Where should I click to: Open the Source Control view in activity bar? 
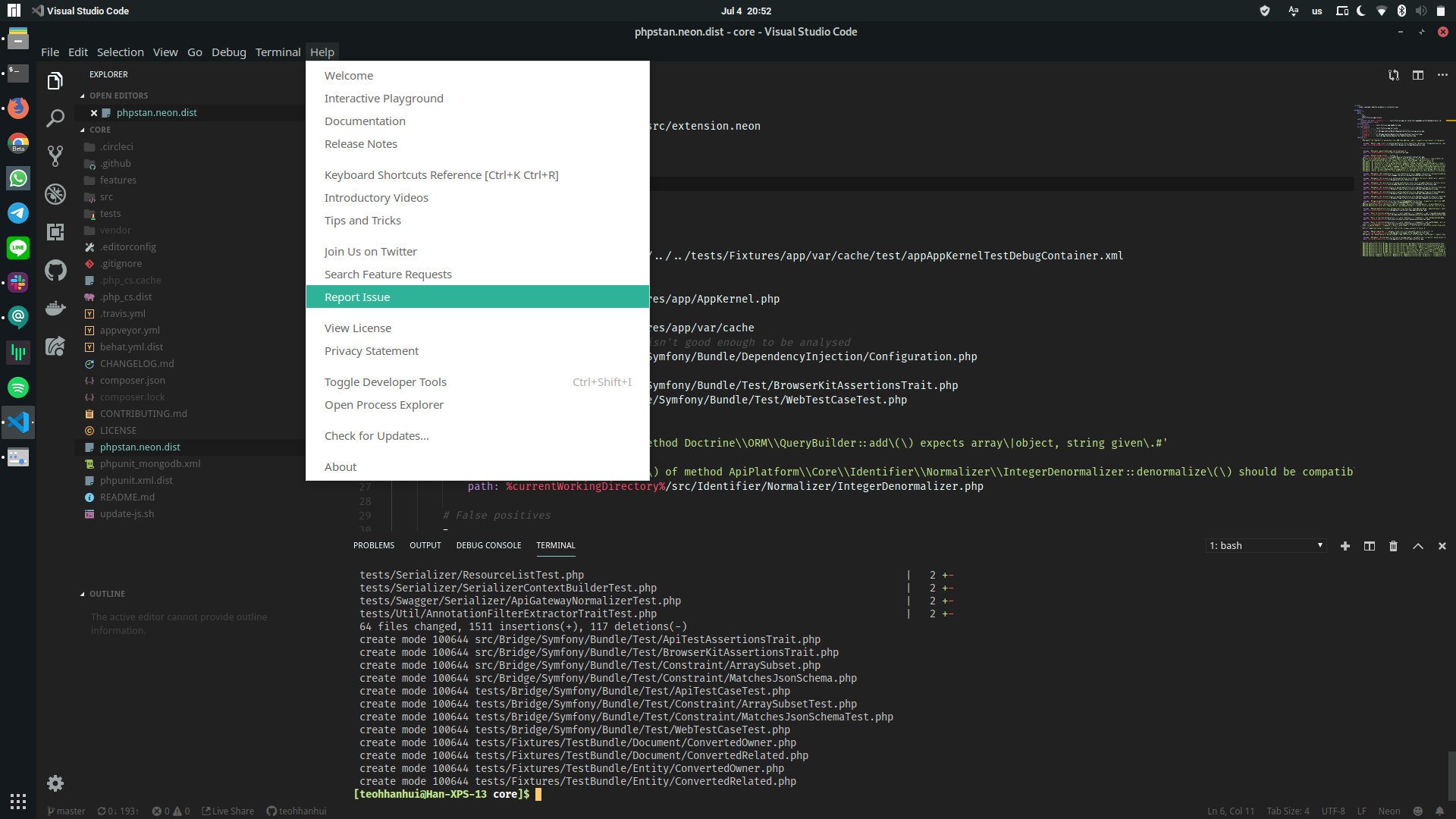click(55, 156)
